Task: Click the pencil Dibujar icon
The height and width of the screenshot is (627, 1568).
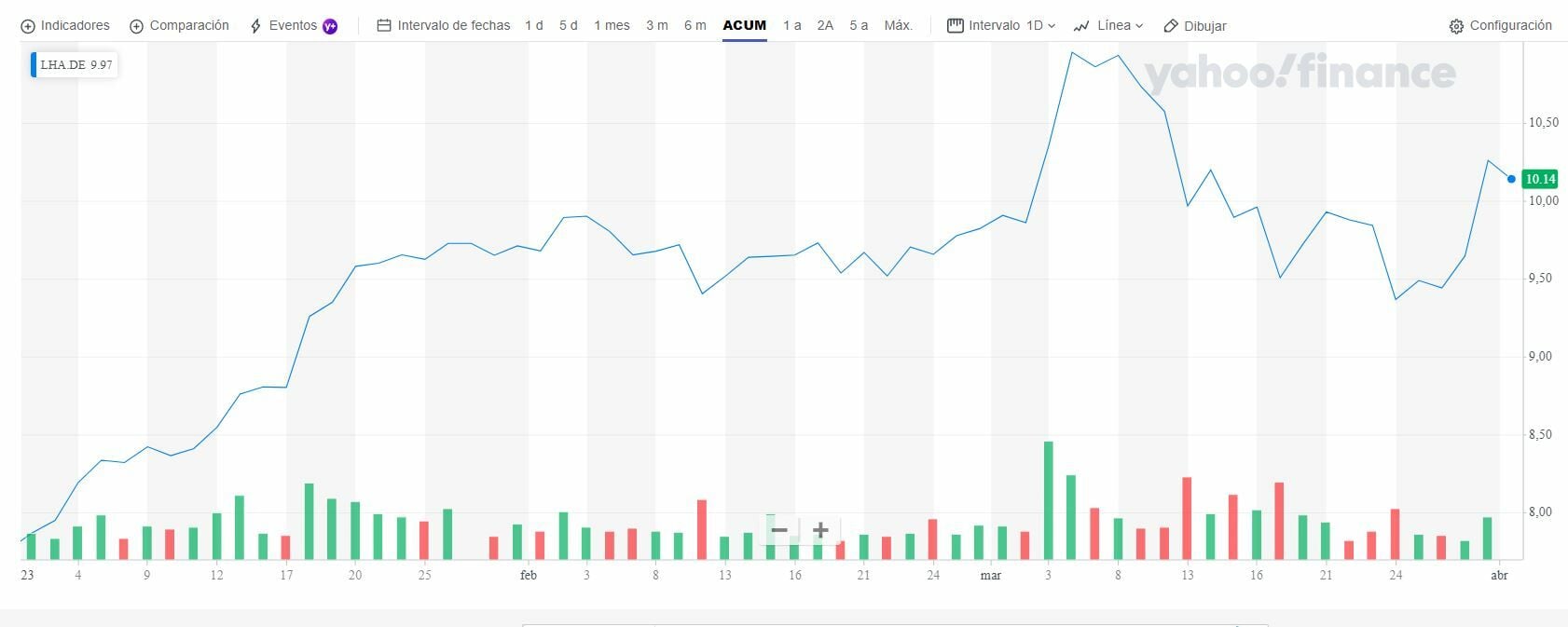Action: pos(1172,26)
